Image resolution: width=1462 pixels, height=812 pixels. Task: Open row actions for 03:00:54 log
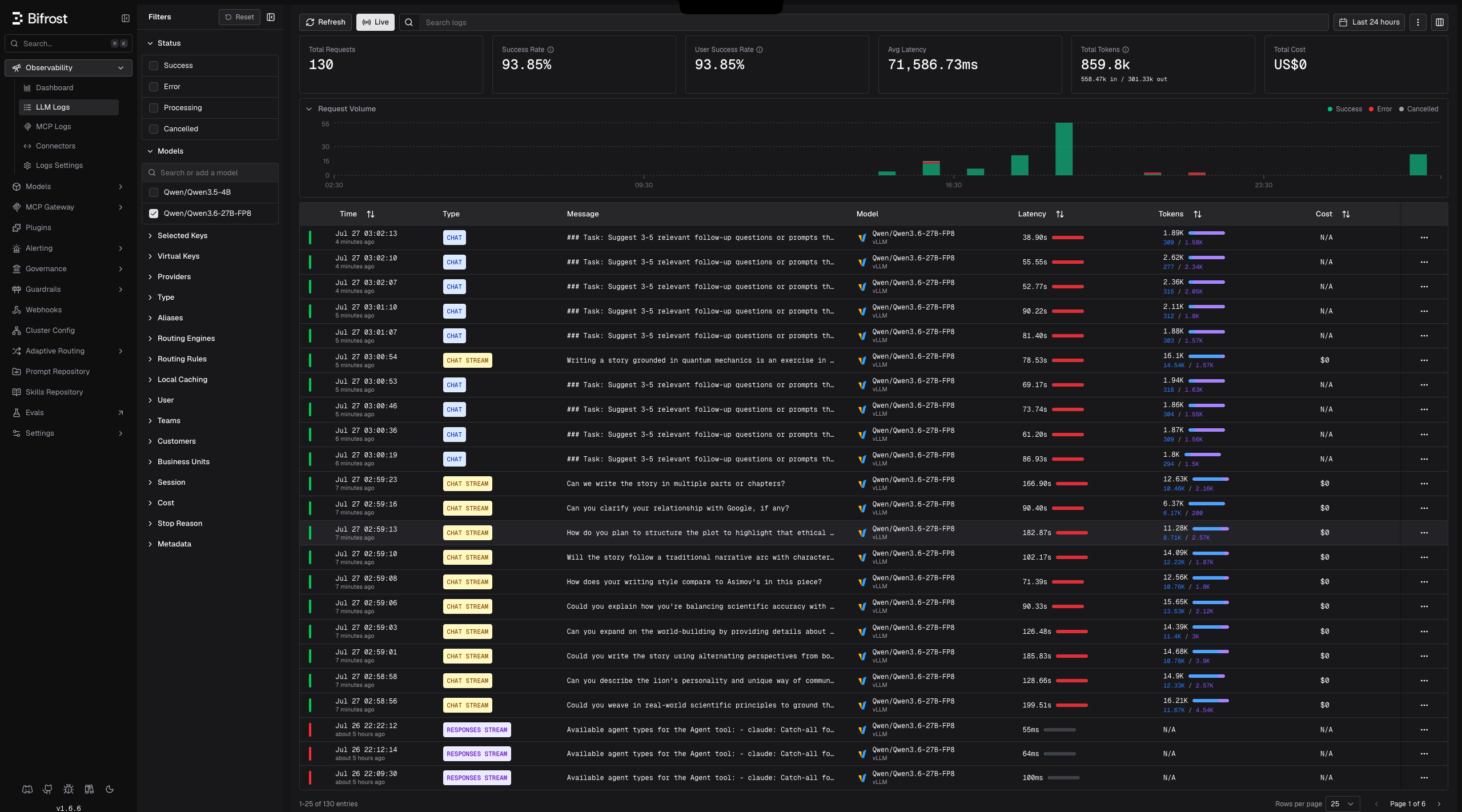coord(1424,360)
